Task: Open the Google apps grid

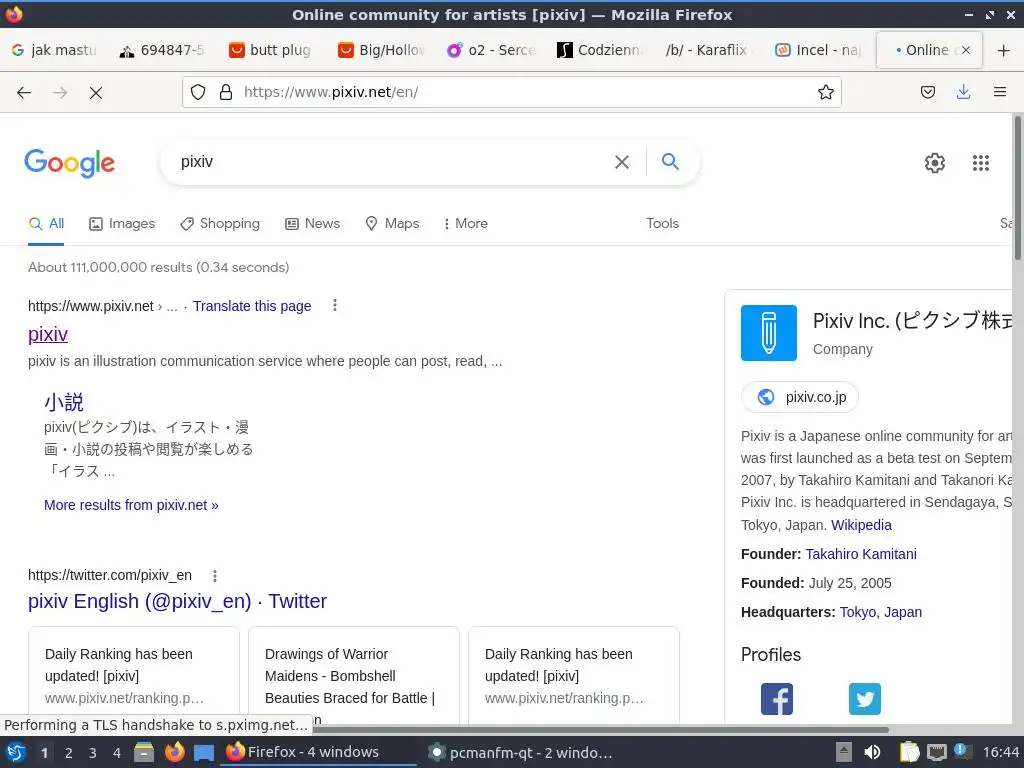Action: point(980,163)
